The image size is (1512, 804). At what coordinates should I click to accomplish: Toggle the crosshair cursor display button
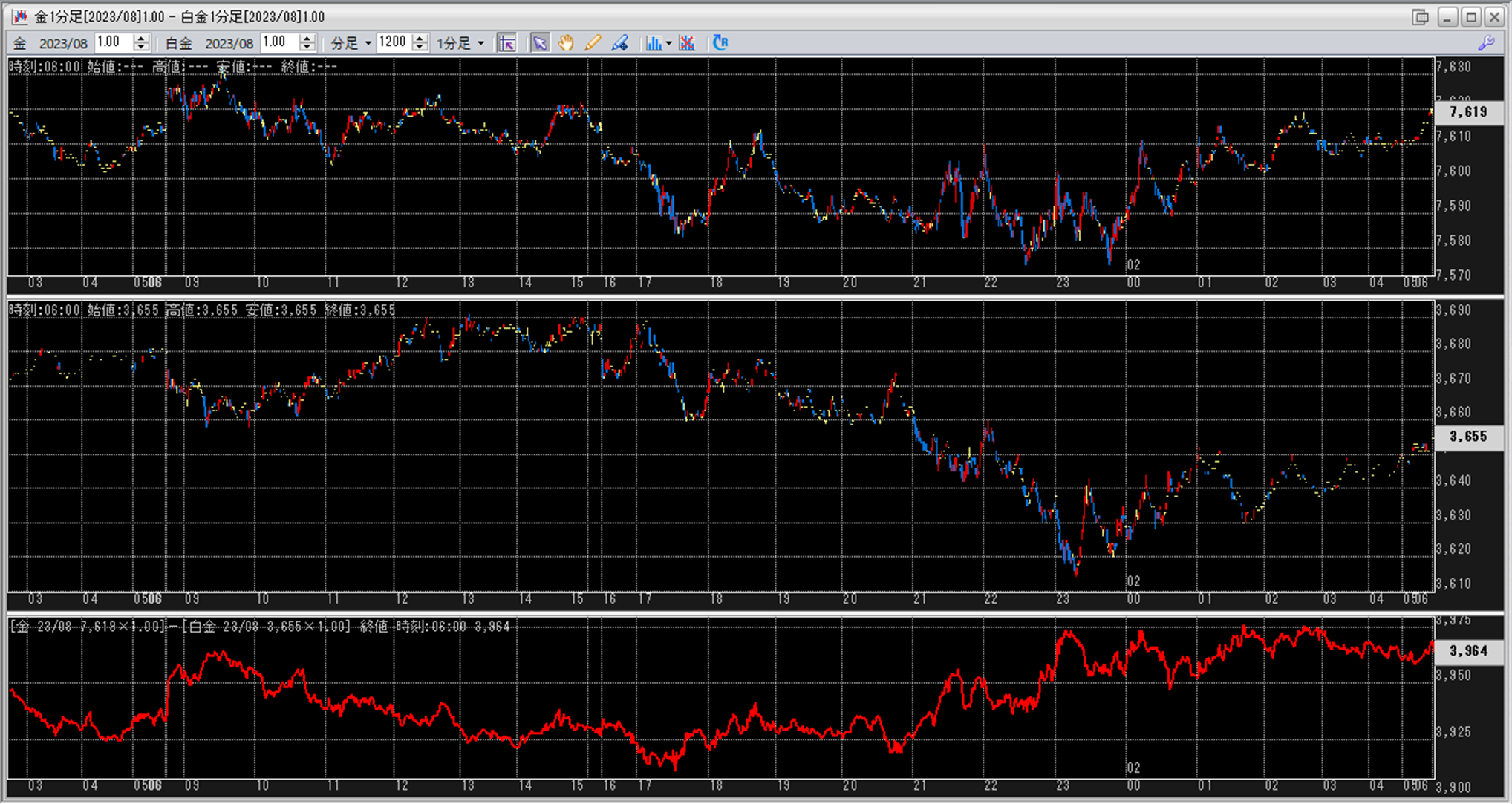point(507,43)
